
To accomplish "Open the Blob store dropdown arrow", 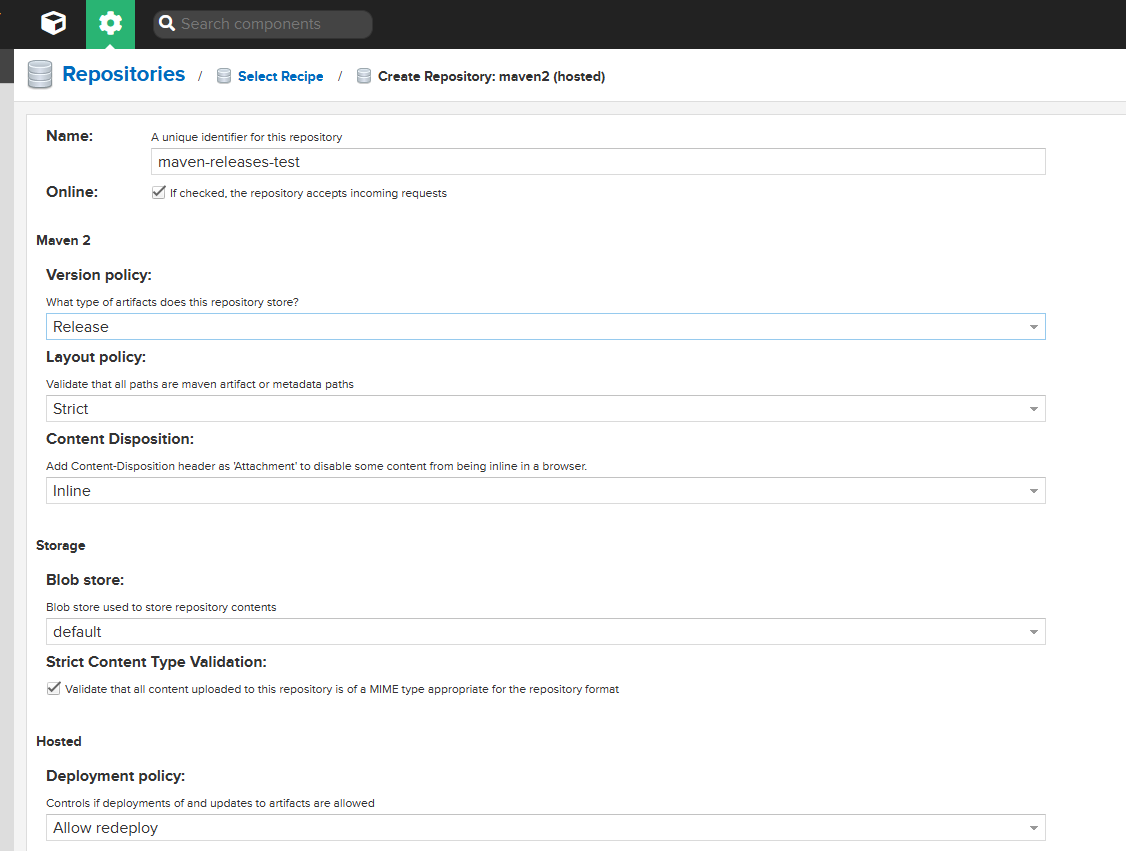I will coord(1033,631).
